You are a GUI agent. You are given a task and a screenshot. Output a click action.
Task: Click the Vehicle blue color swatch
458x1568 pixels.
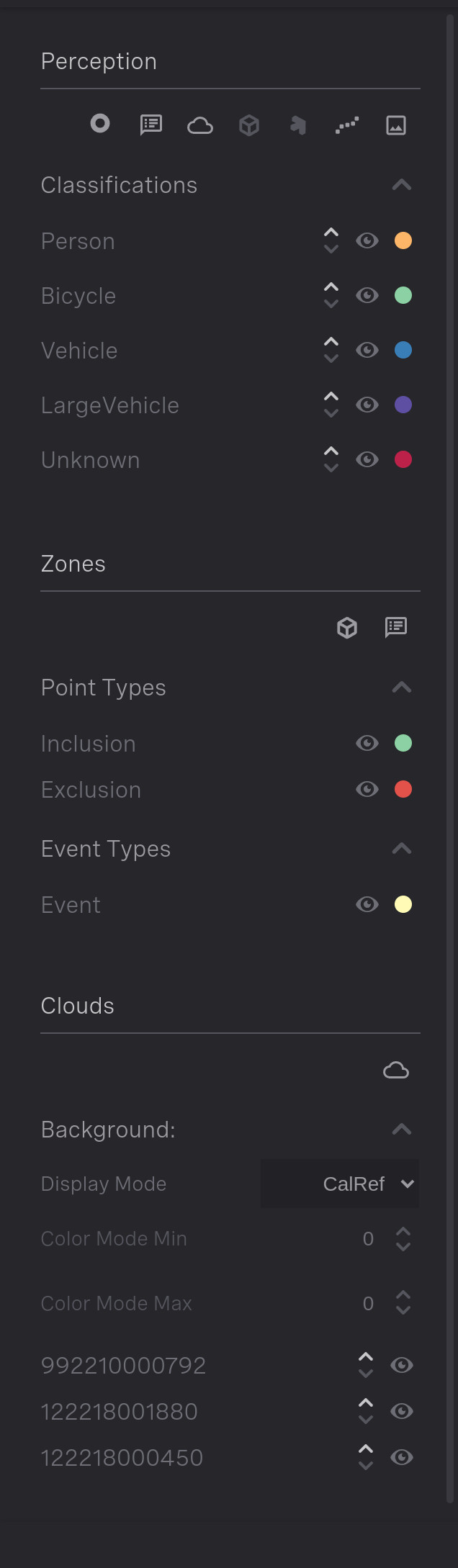403,350
